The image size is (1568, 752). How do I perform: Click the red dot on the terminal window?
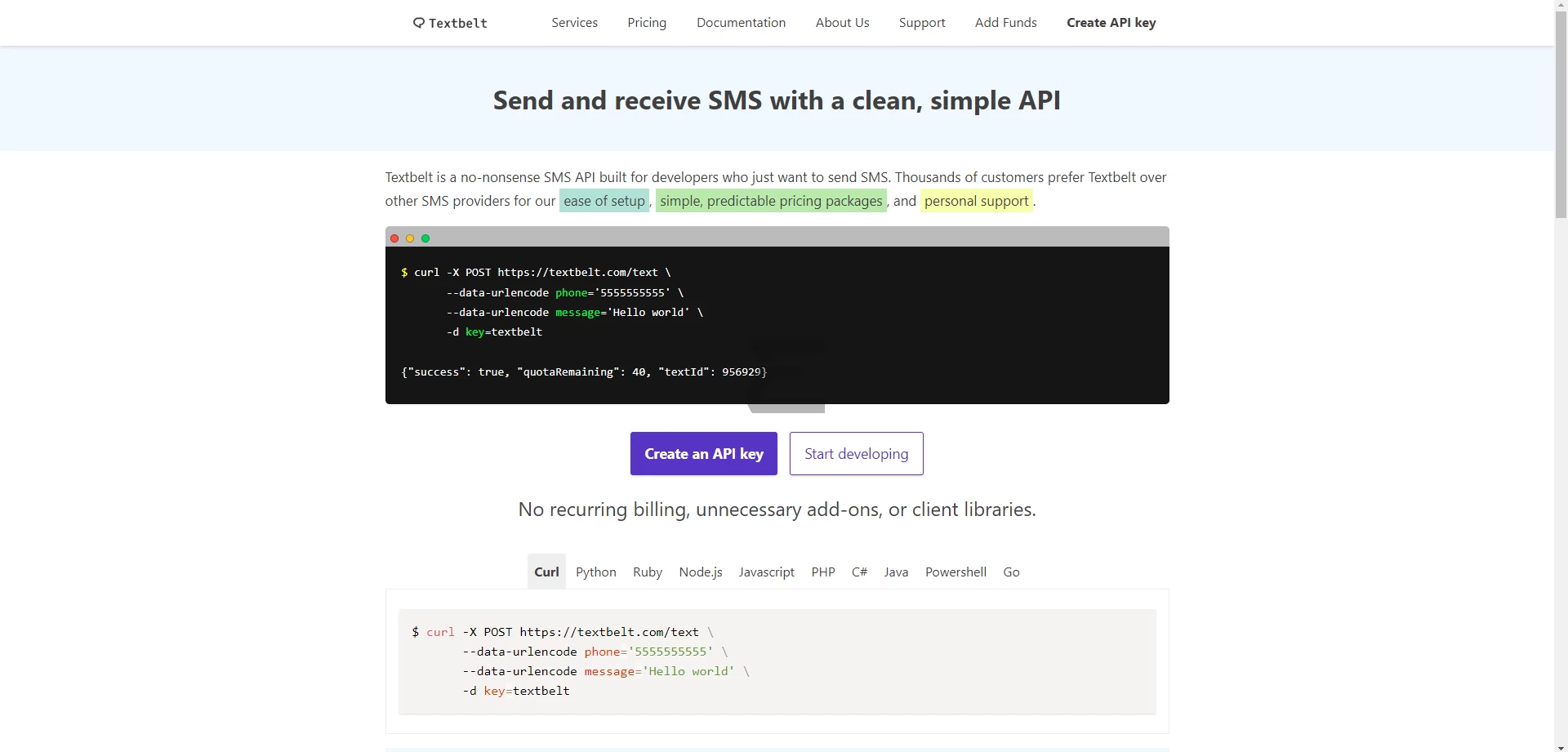point(394,238)
